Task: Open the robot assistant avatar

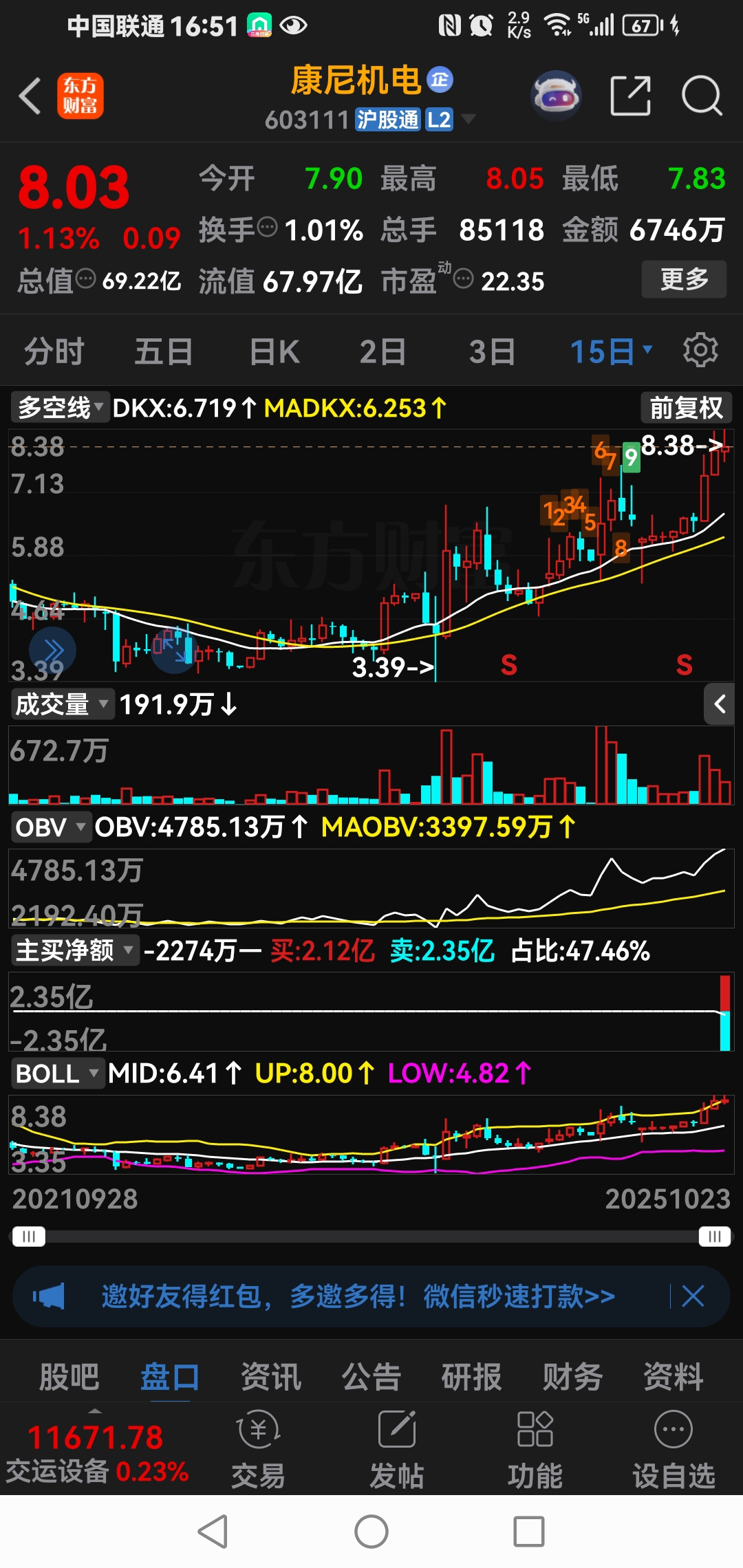Action: point(556,96)
